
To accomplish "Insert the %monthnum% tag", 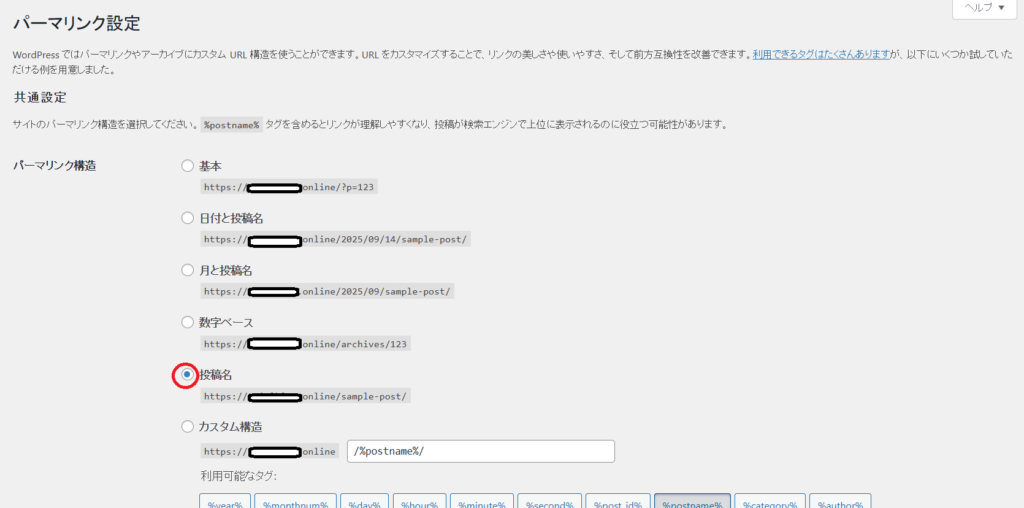I will (295, 501).
